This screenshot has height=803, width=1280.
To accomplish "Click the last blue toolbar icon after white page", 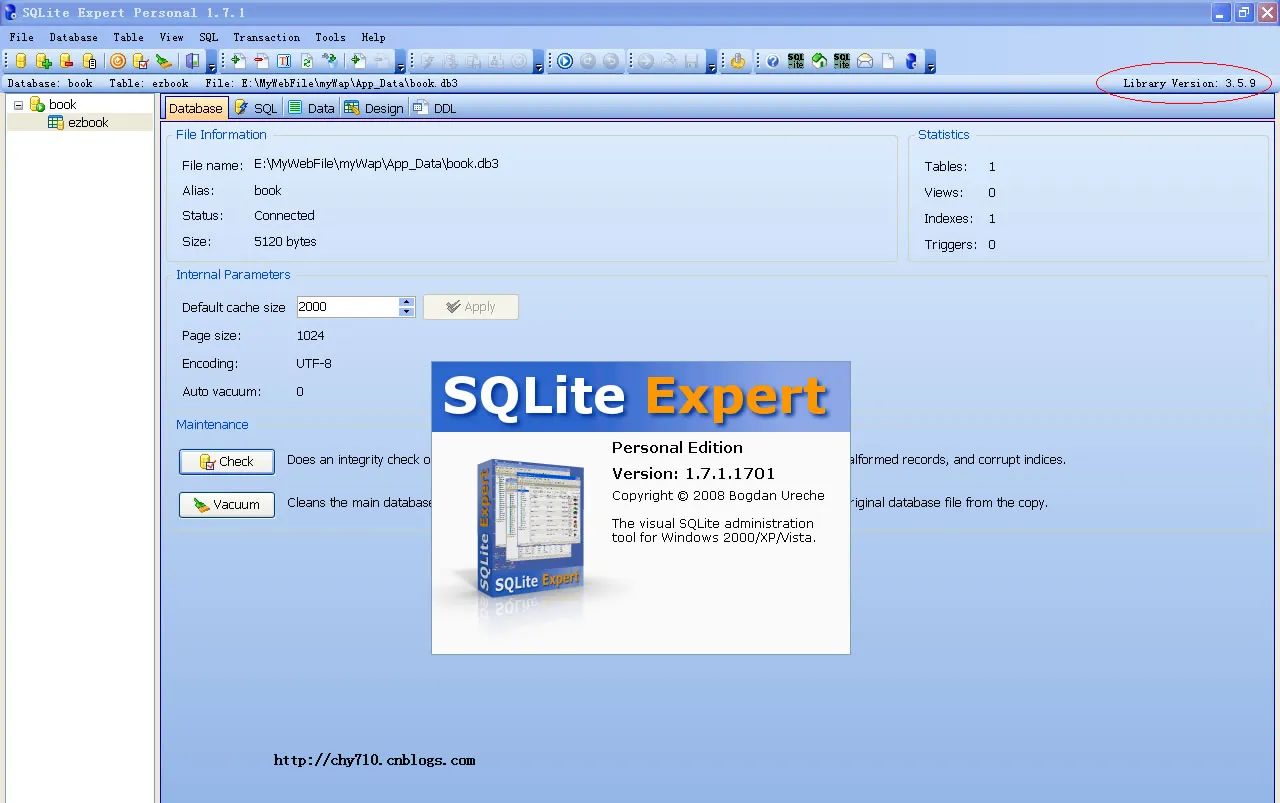I will (911, 61).
